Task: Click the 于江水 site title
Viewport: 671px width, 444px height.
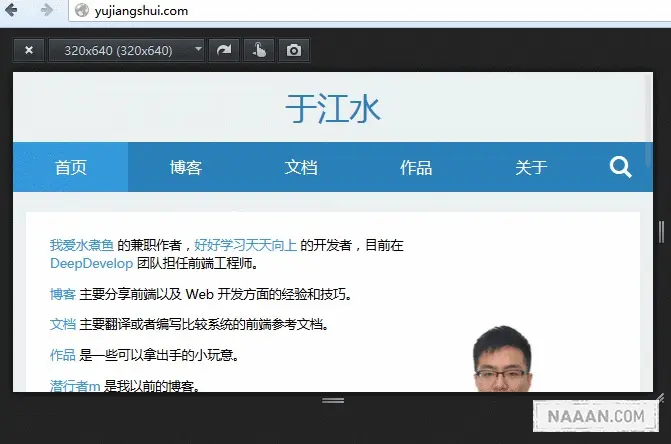Action: pyautogui.click(x=333, y=108)
